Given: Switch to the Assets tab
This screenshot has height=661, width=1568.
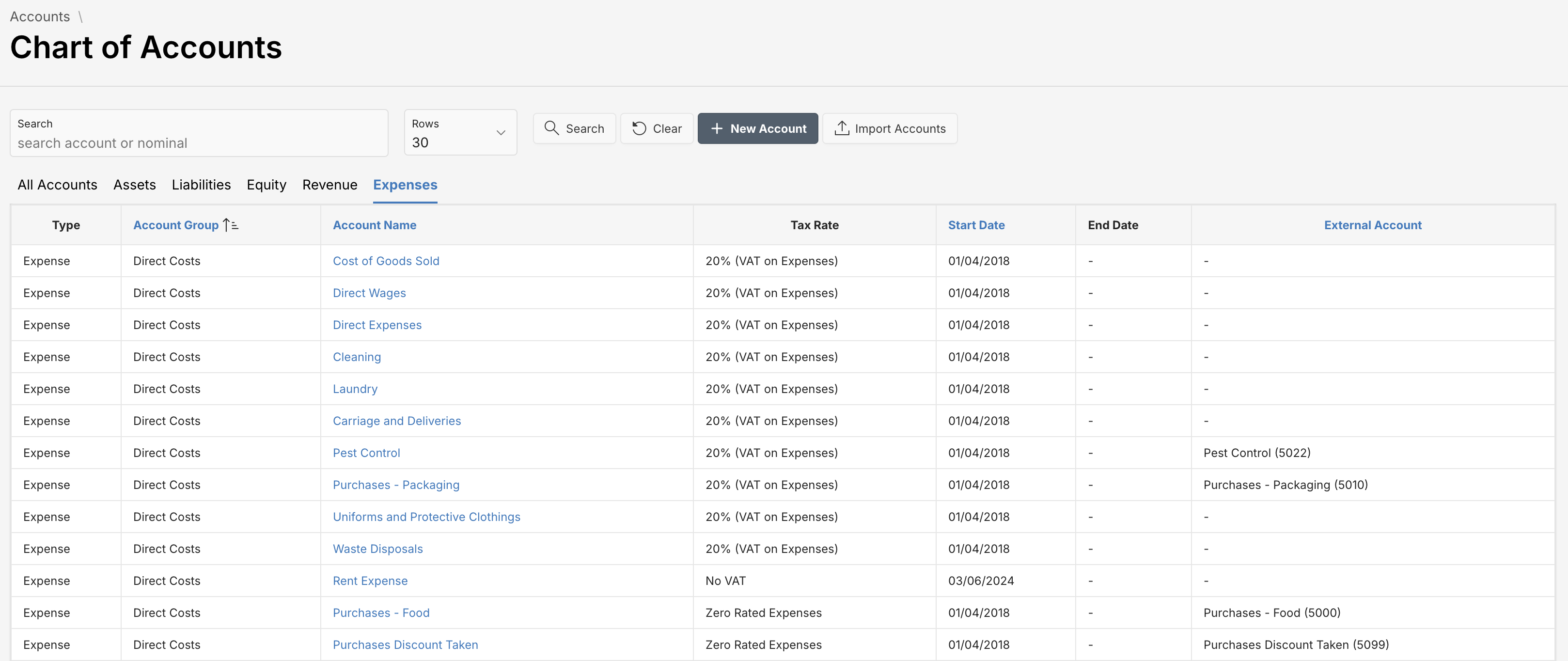Looking at the screenshot, I should 135,185.
